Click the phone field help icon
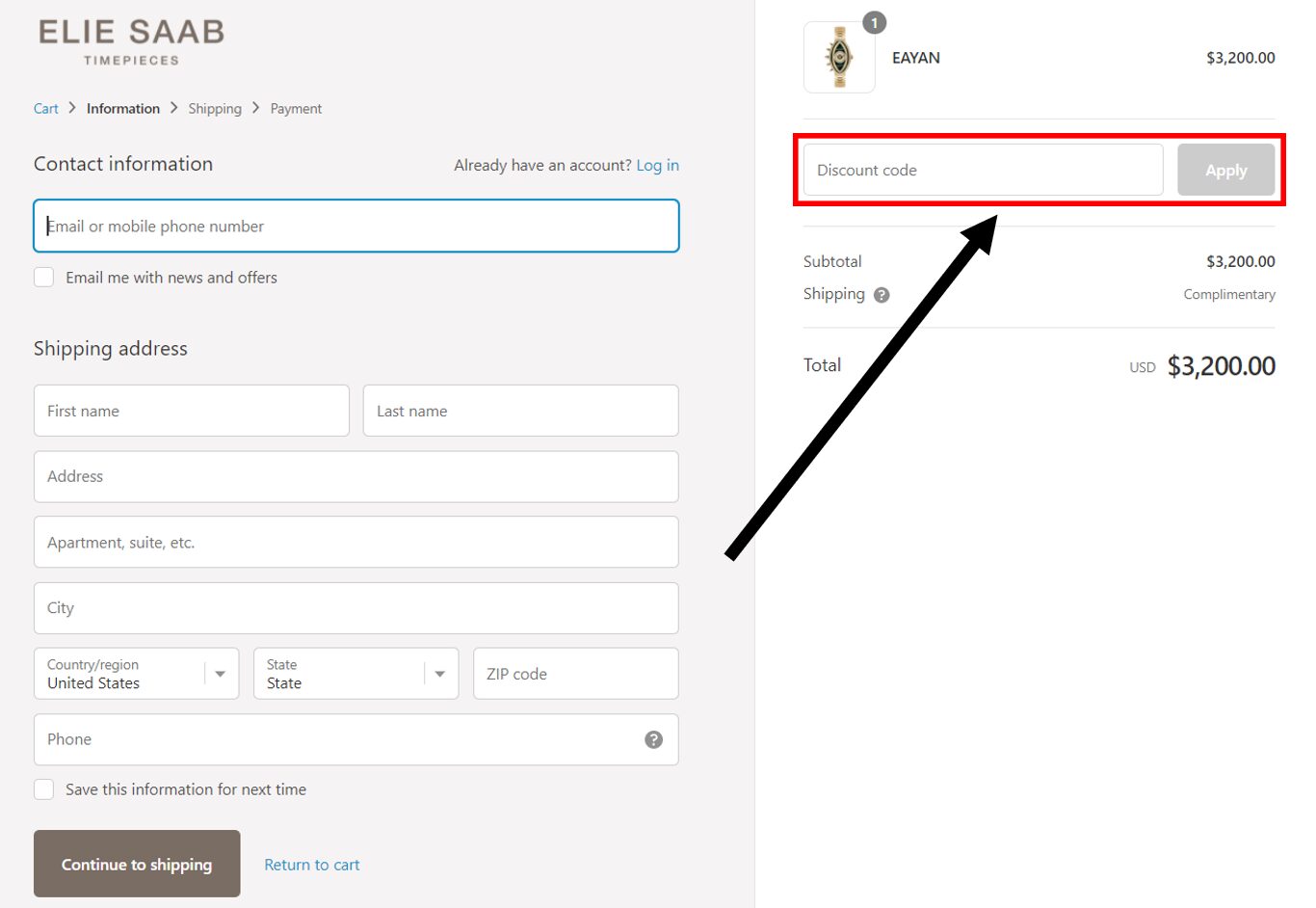Screen dimensions: 1316x908 653,739
